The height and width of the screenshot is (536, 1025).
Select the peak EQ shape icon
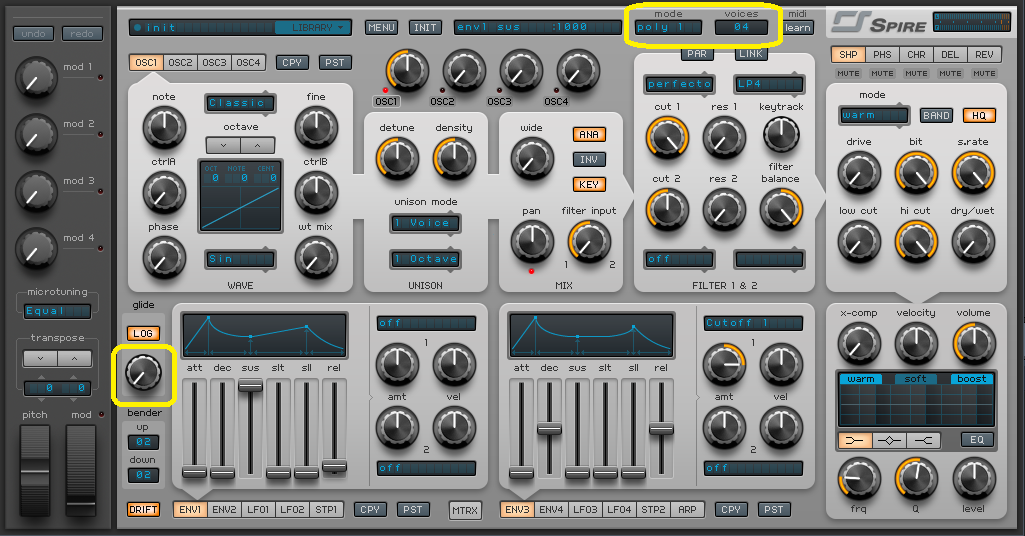[890, 440]
